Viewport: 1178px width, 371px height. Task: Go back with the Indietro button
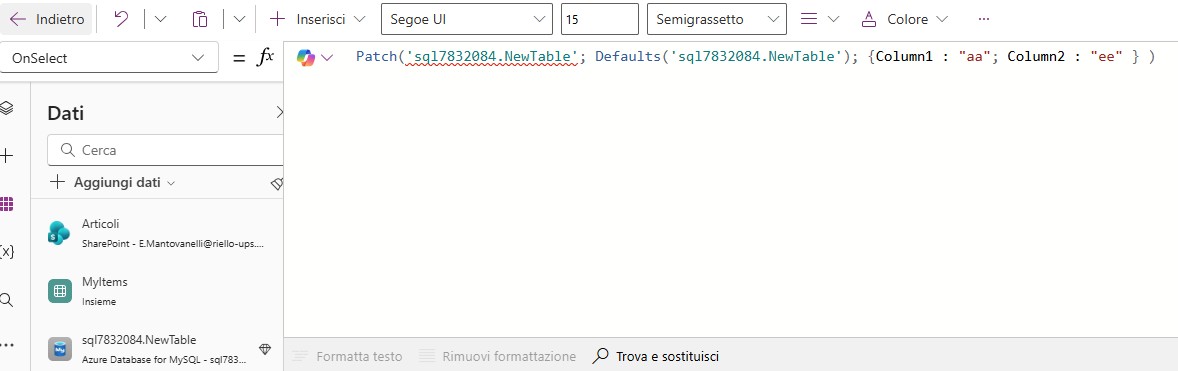[x=47, y=20]
